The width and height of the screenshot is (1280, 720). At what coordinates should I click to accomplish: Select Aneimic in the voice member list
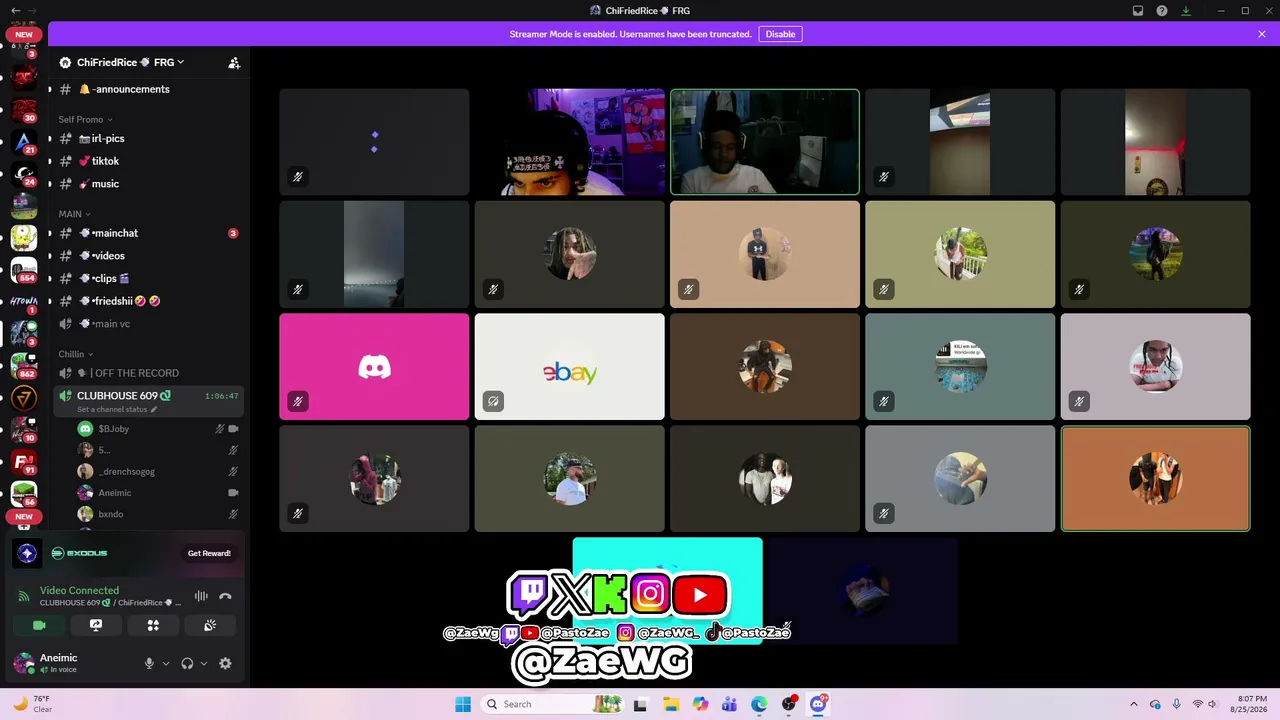[x=158, y=493]
